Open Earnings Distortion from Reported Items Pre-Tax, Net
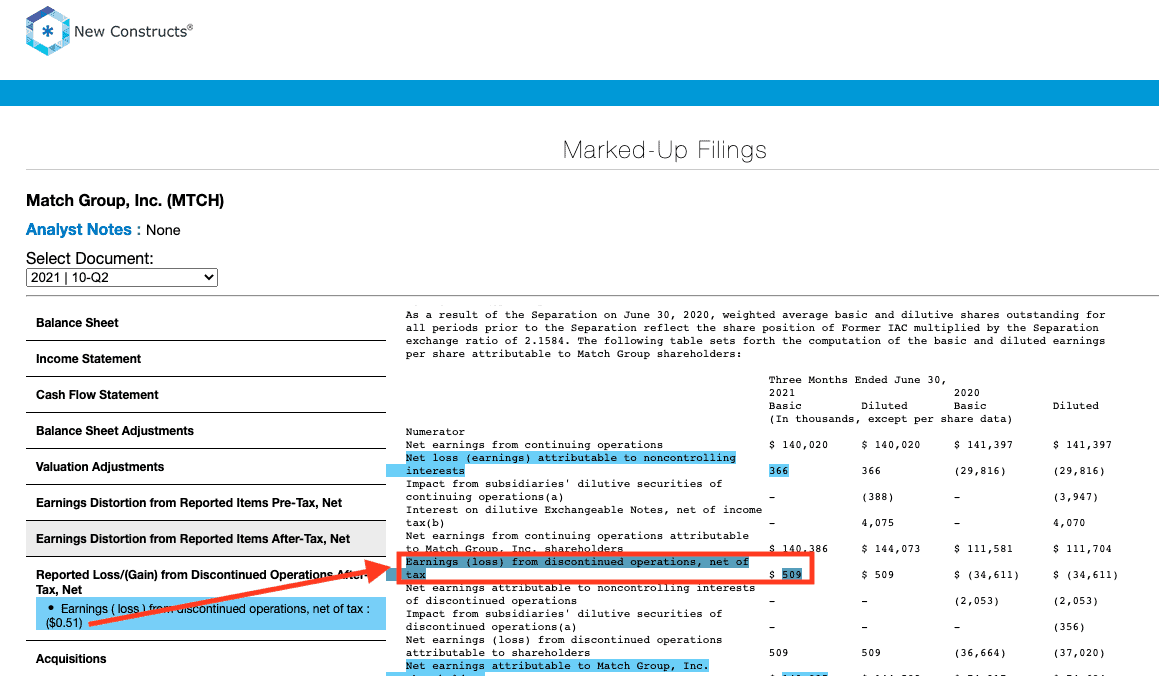1159x676 pixels. point(205,503)
